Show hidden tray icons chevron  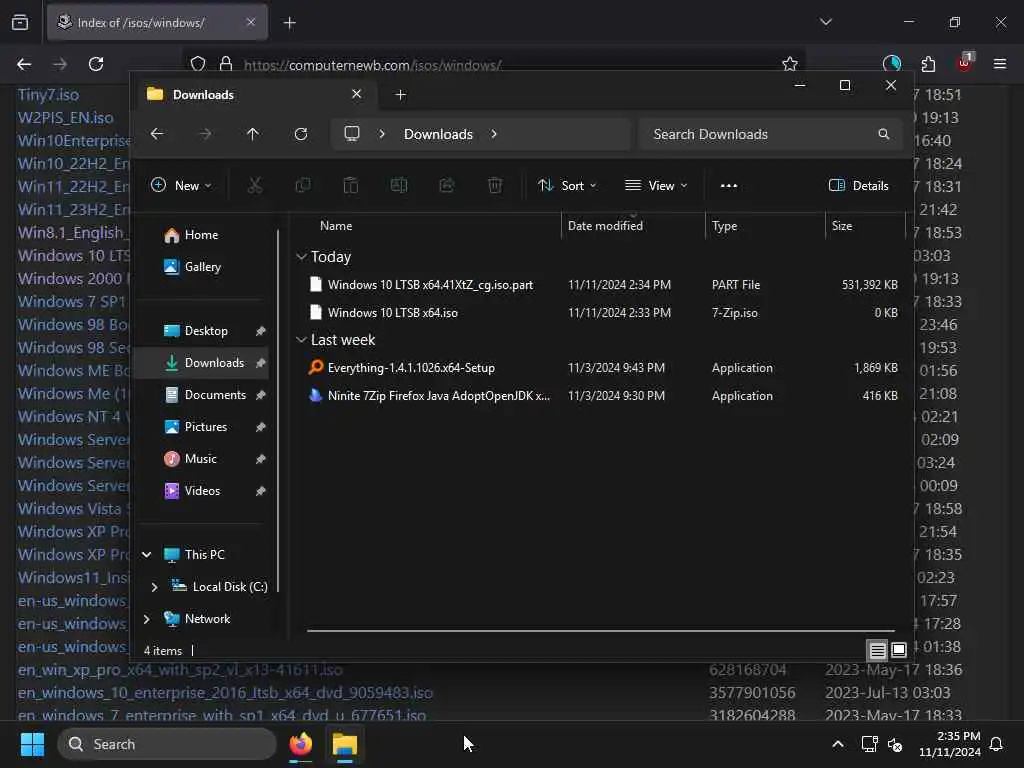pyautogui.click(x=838, y=744)
